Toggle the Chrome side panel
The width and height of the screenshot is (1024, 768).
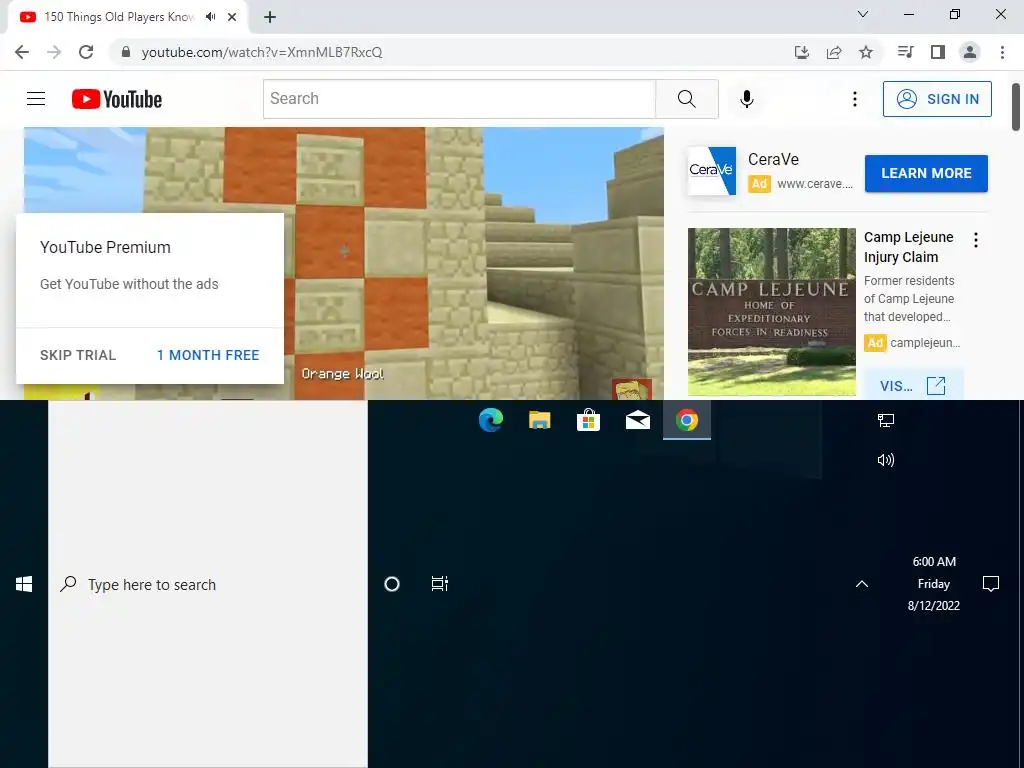coord(938,52)
